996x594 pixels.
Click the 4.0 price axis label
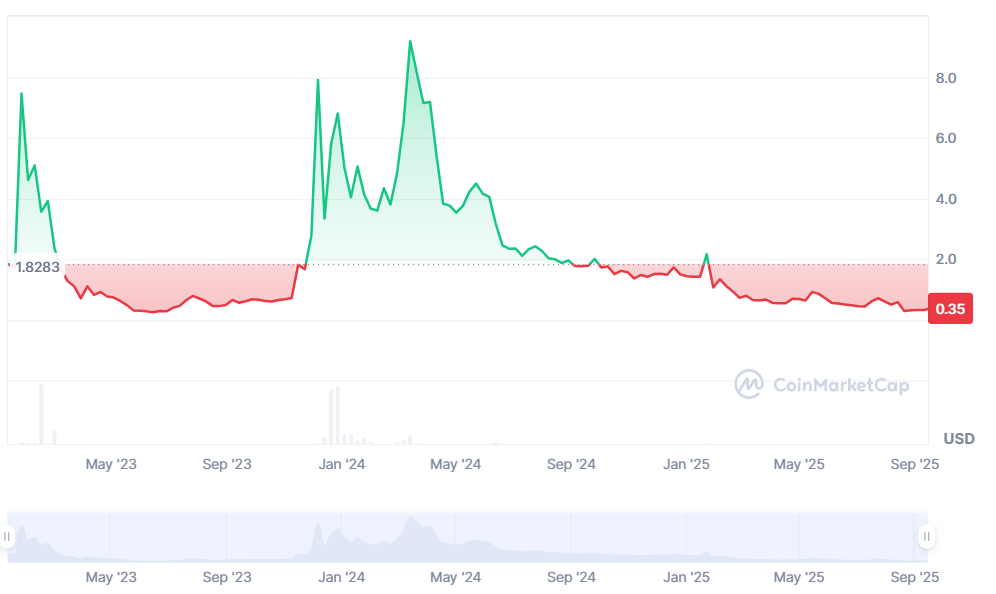pyautogui.click(x=946, y=199)
